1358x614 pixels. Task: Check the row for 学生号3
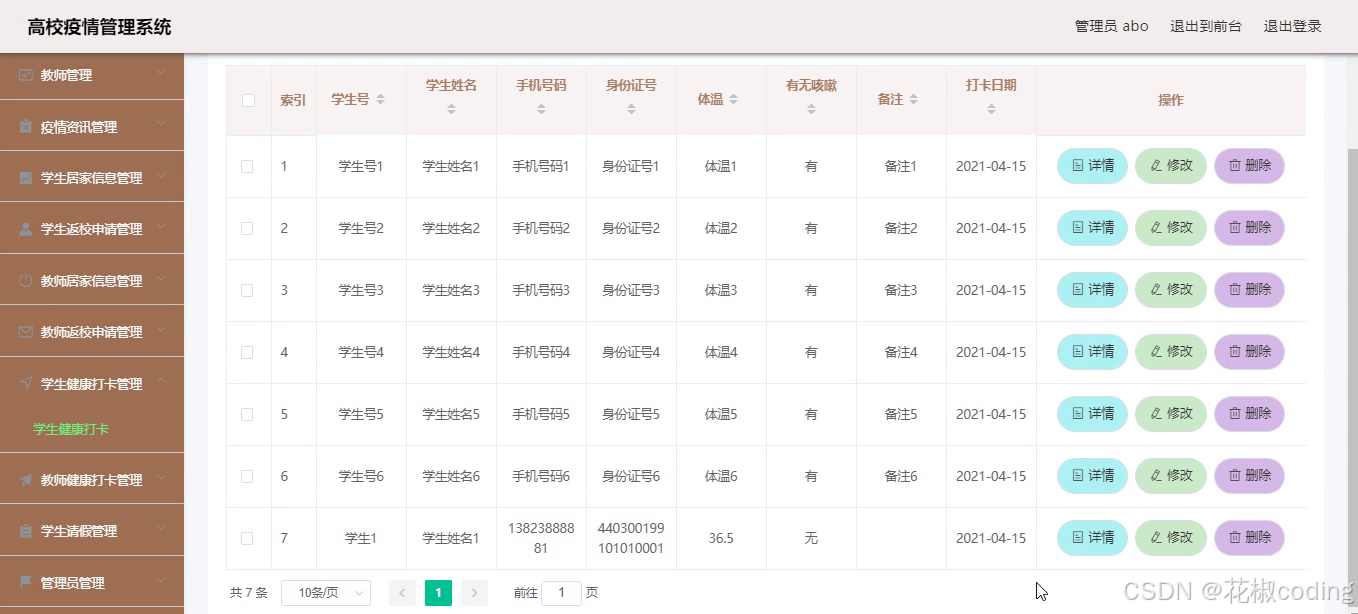(x=247, y=290)
